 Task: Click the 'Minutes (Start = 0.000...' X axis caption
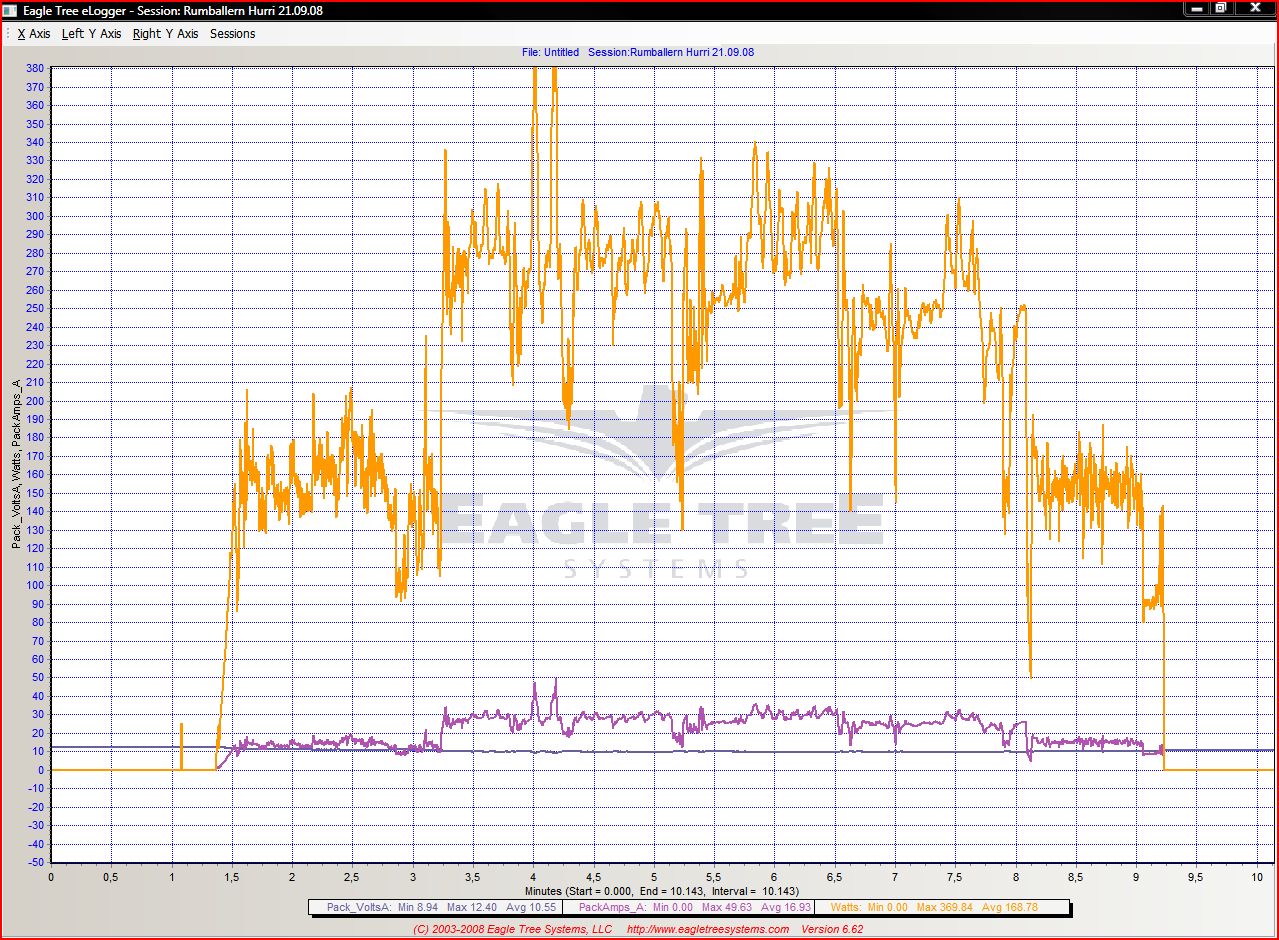click(661, 890)
